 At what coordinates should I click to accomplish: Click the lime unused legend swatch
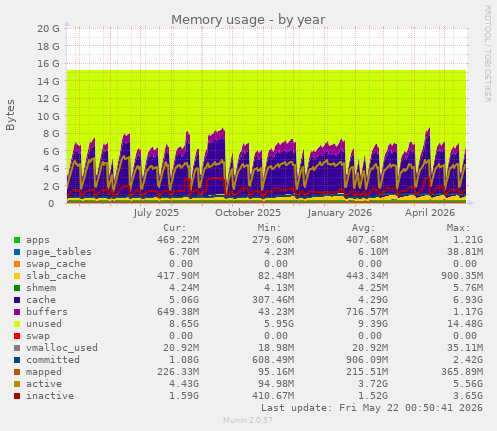coord(17,324)
